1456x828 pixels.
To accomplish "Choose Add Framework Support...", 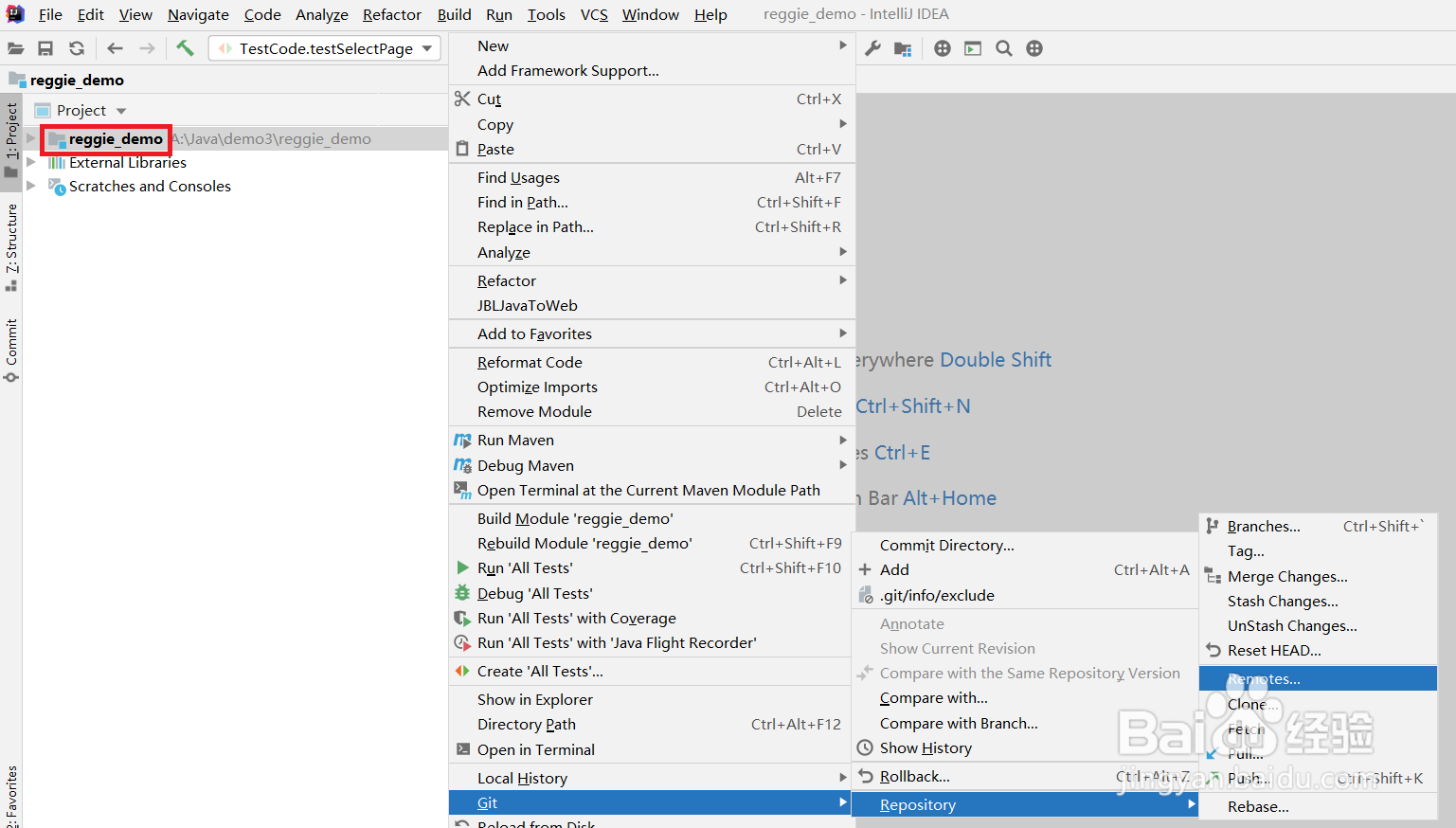I will 652,70.
